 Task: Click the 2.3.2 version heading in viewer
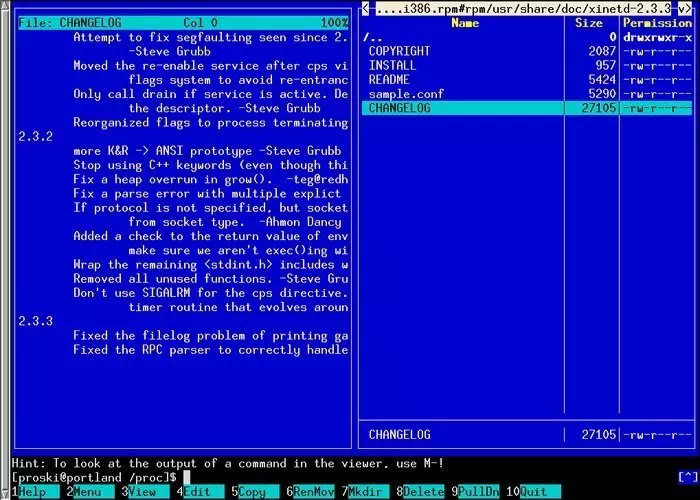[x=36, y=137]
